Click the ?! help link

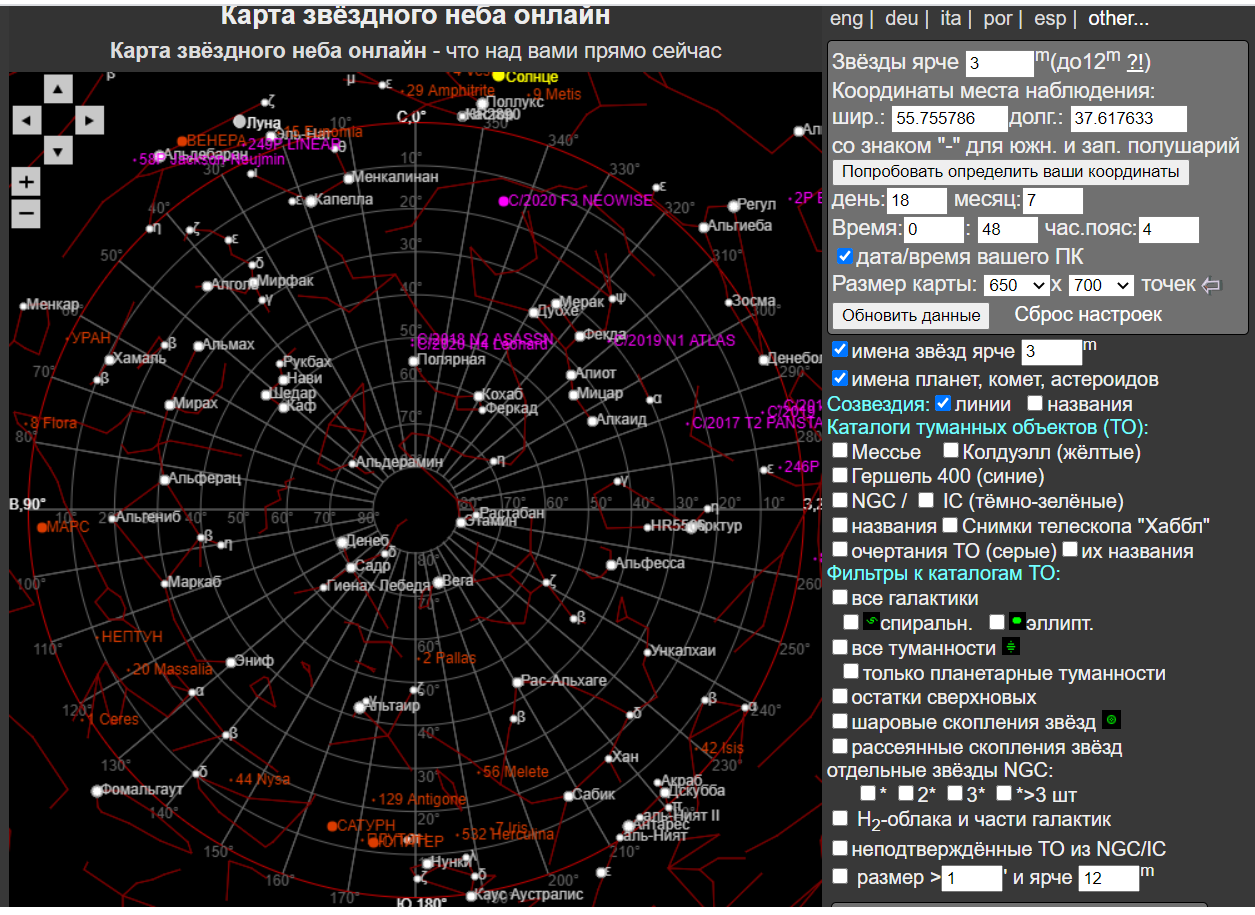point(1135,63)
